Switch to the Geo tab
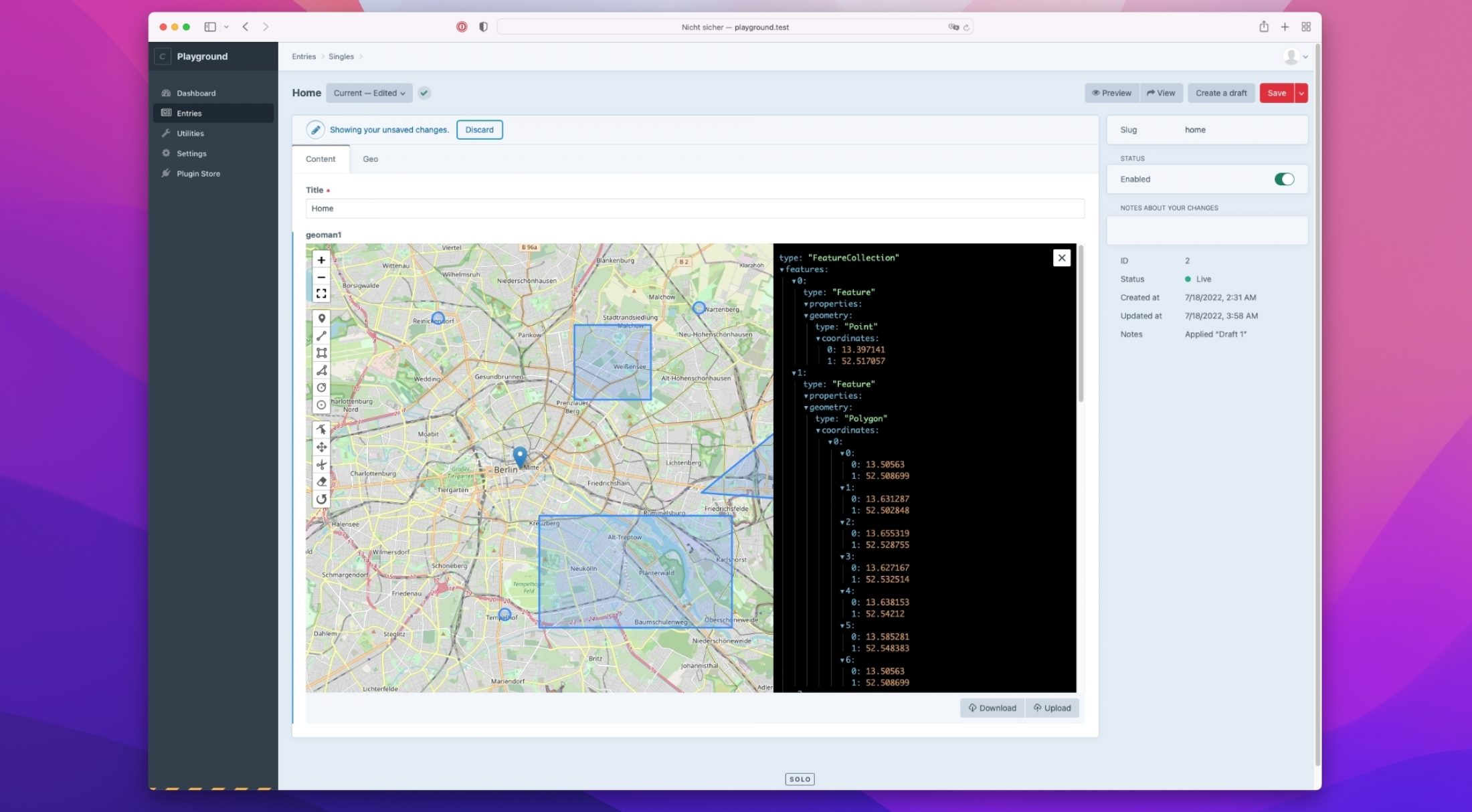Image resolution: width=1472 pixels, height=812 pixels. coord(370,159)
